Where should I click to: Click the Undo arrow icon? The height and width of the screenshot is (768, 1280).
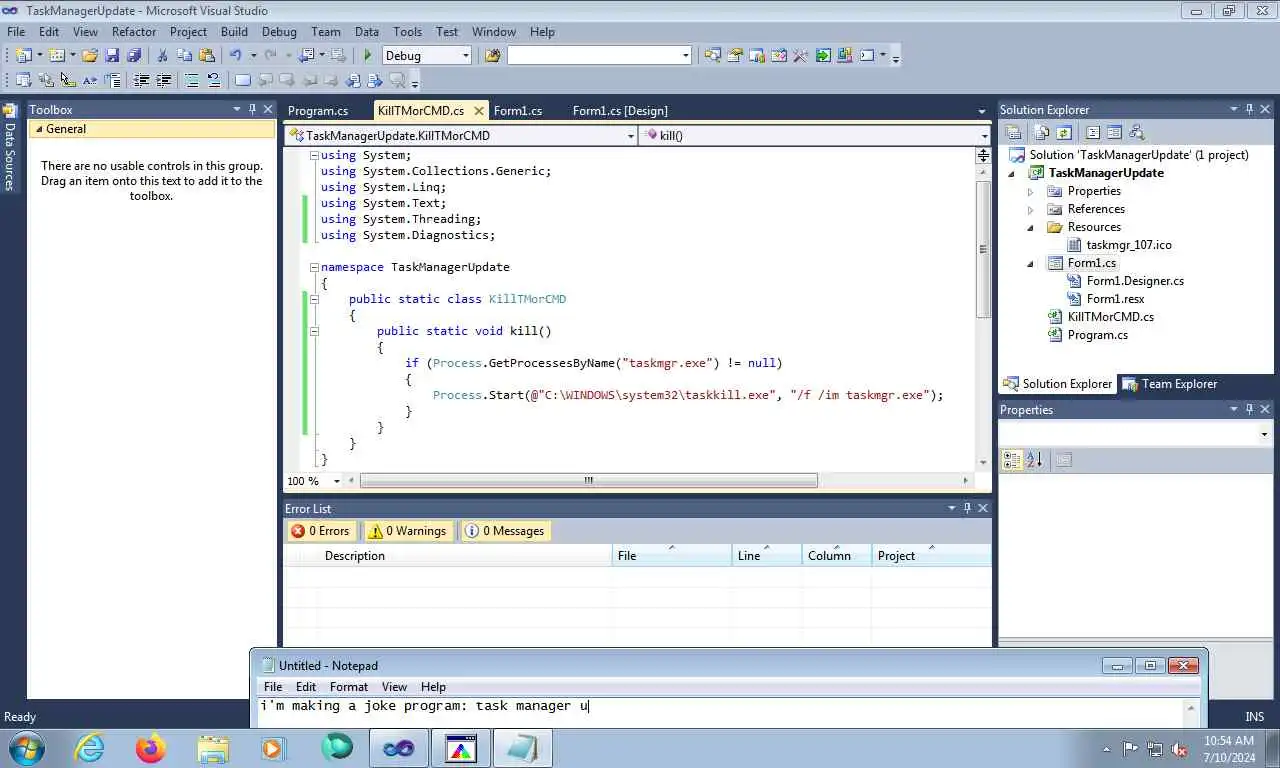click(235, 56)
